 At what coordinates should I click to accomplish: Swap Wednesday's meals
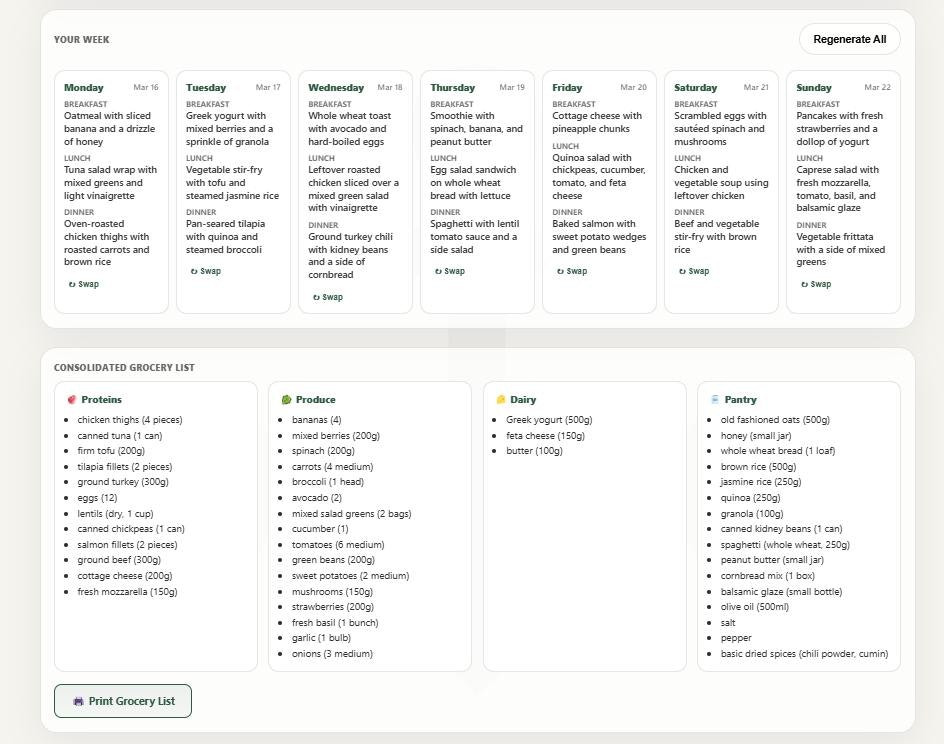pos(328,297)
